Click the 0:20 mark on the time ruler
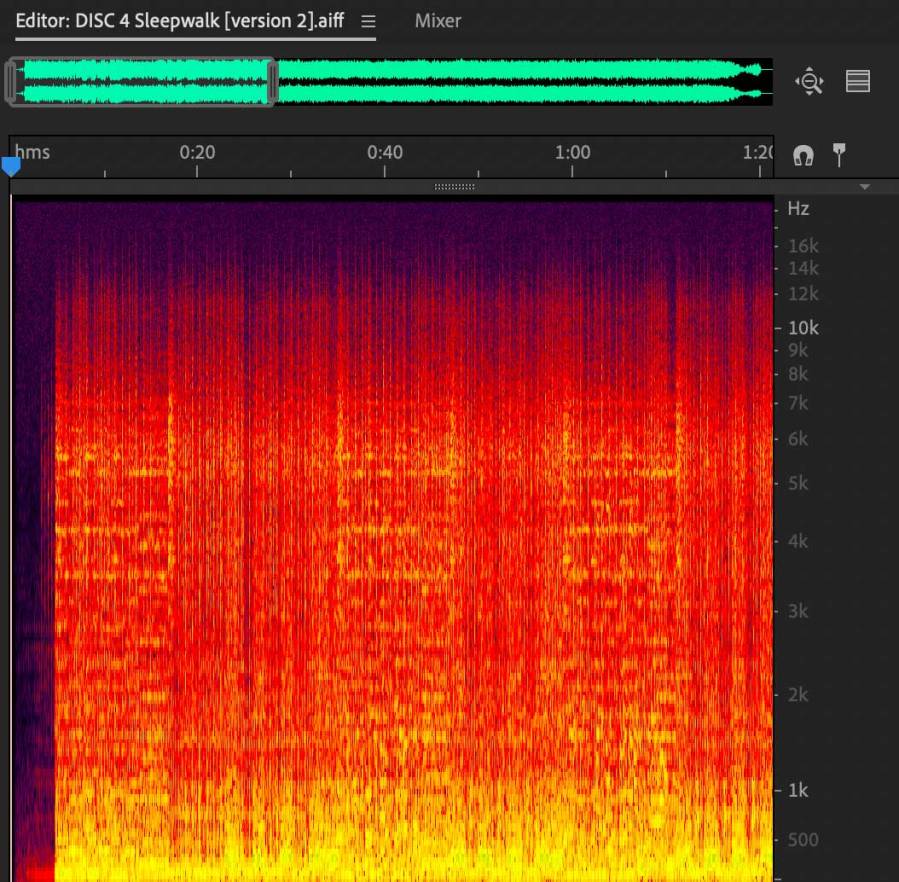This screenshot has width=899, height=882. pyautogui.click(x=197, y=153)
